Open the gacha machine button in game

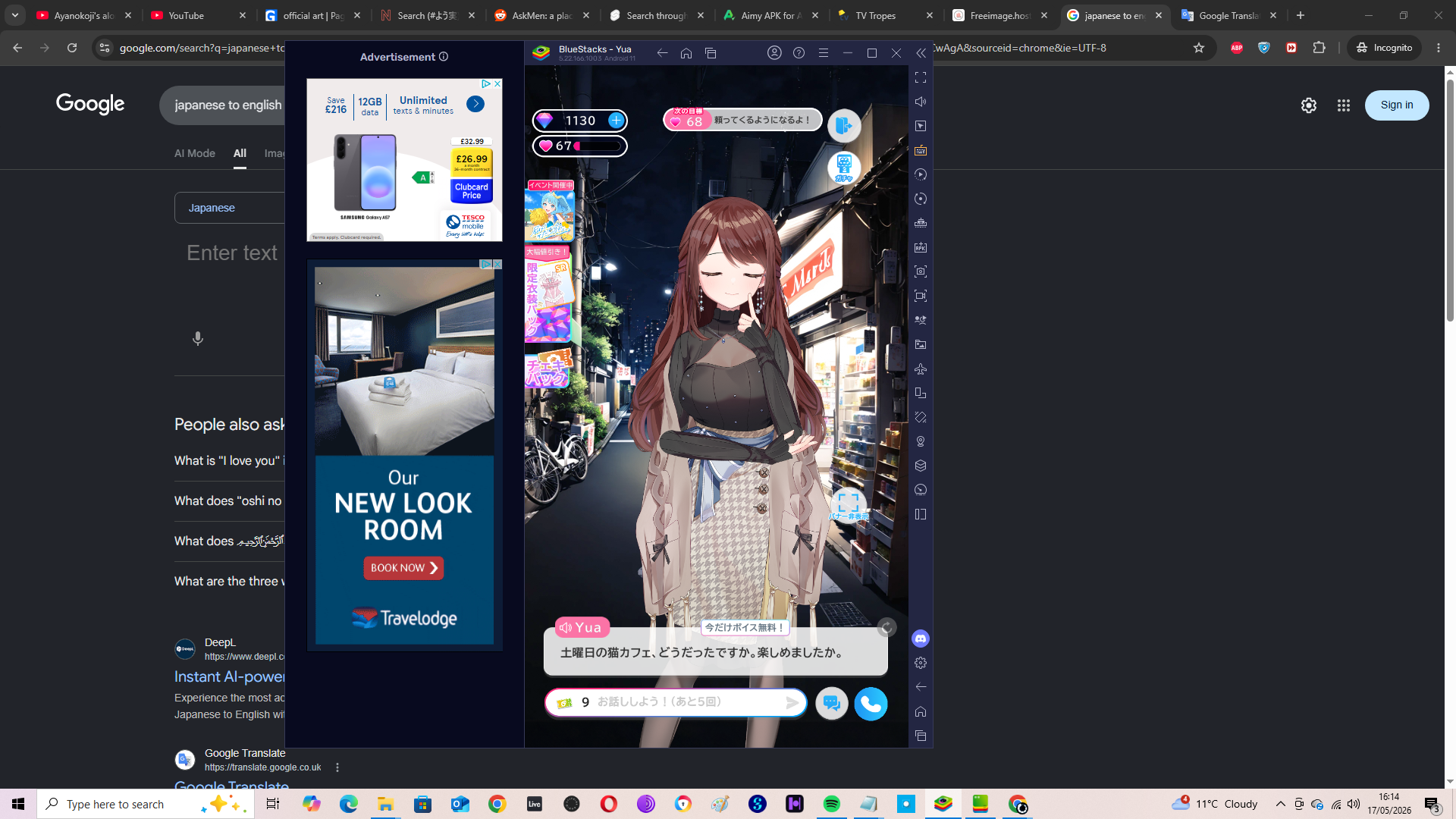[844, 168]
